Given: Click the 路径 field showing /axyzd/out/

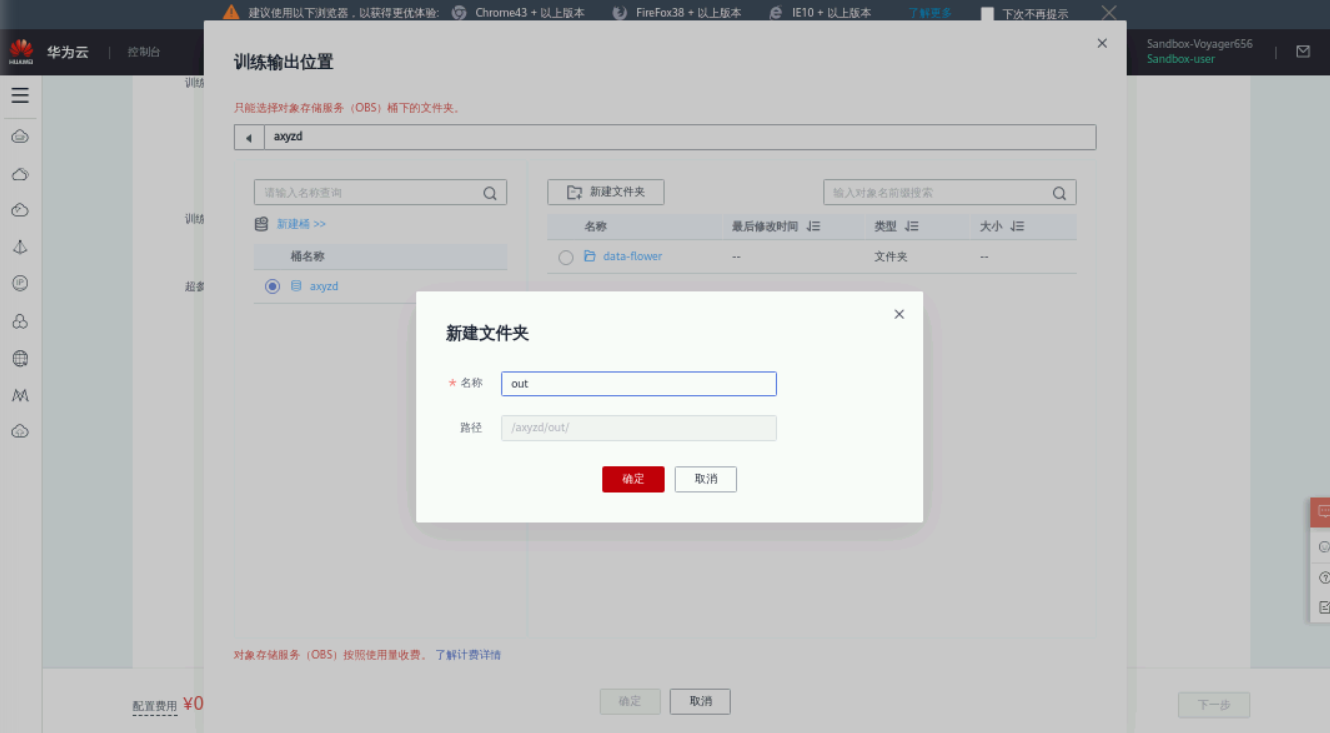Looking at the screenshot, I should tap(639, 428).
